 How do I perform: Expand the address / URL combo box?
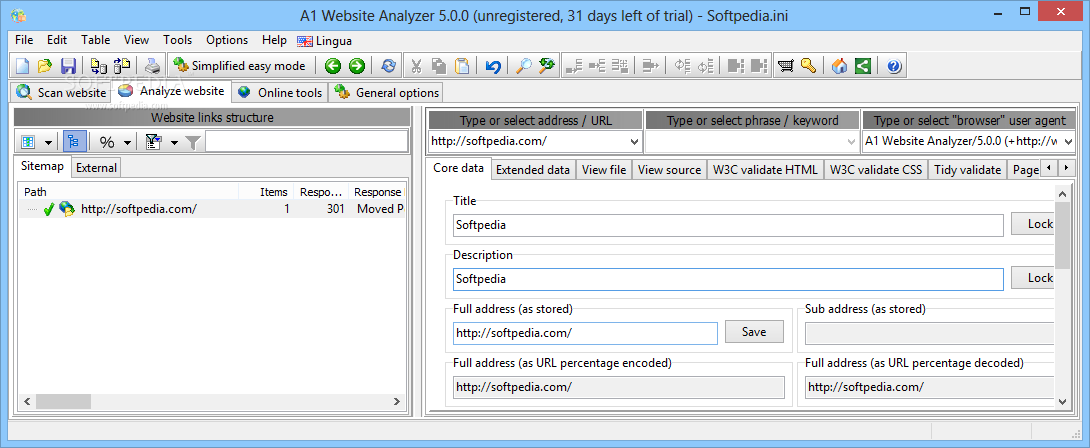[634, 141]
